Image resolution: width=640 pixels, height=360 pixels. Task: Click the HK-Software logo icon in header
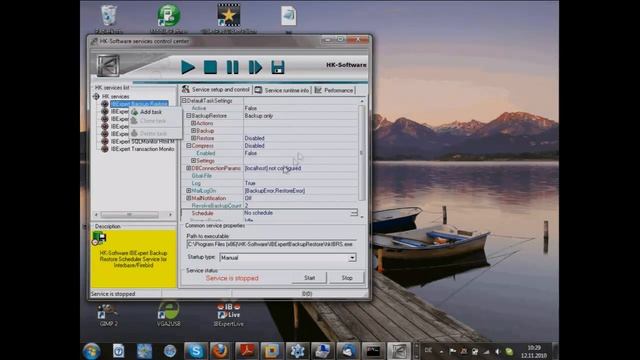click(x=108, y=66)
